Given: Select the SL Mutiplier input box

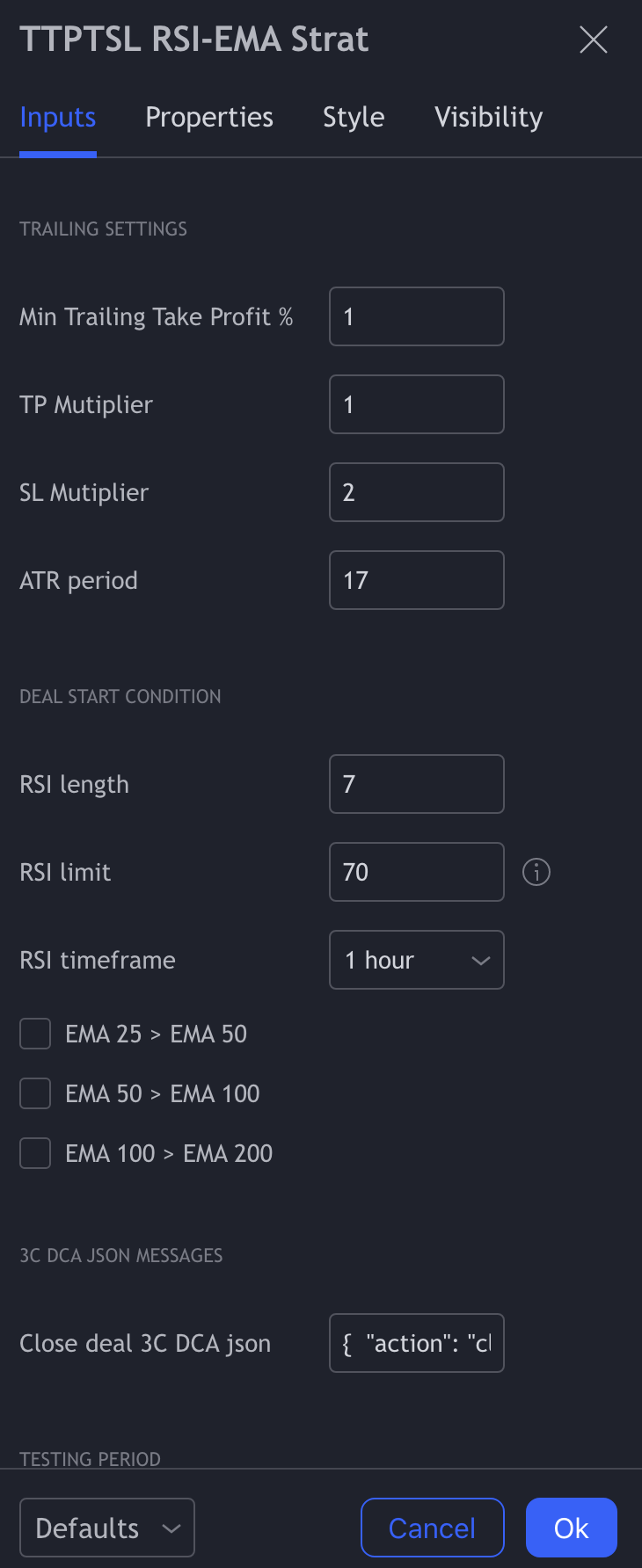Looking at the screenshot, I should point(416,492).
